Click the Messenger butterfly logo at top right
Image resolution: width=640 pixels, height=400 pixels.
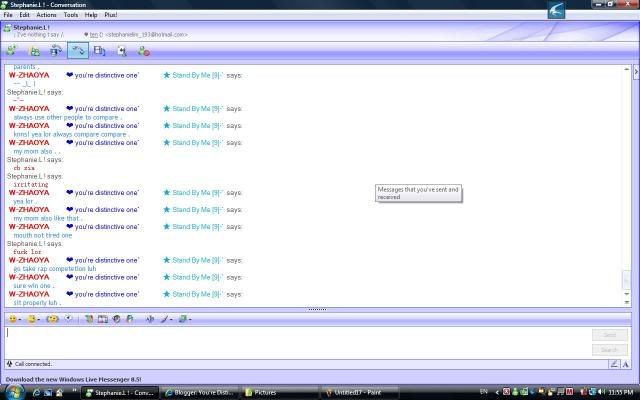tap(556, 10)
